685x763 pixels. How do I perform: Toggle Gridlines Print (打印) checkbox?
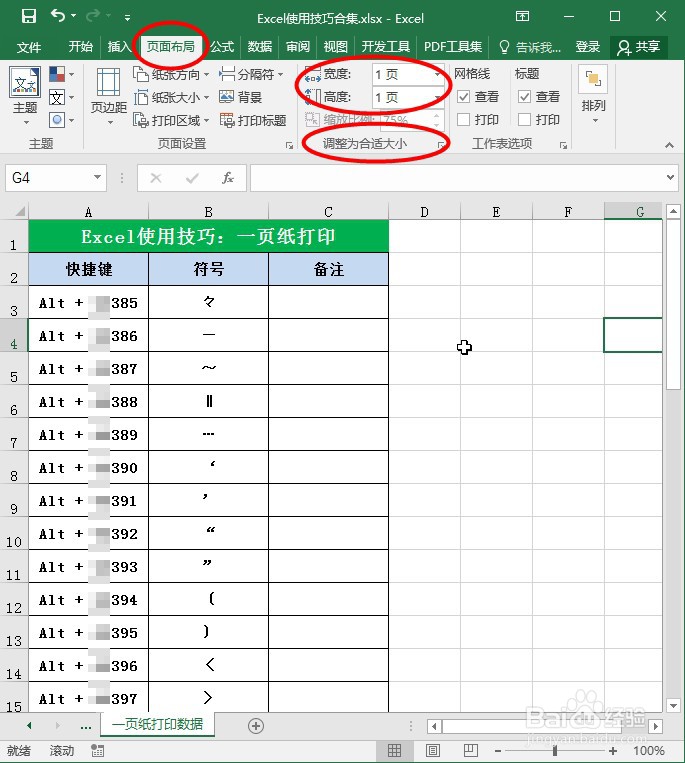(x=464, y=120)
